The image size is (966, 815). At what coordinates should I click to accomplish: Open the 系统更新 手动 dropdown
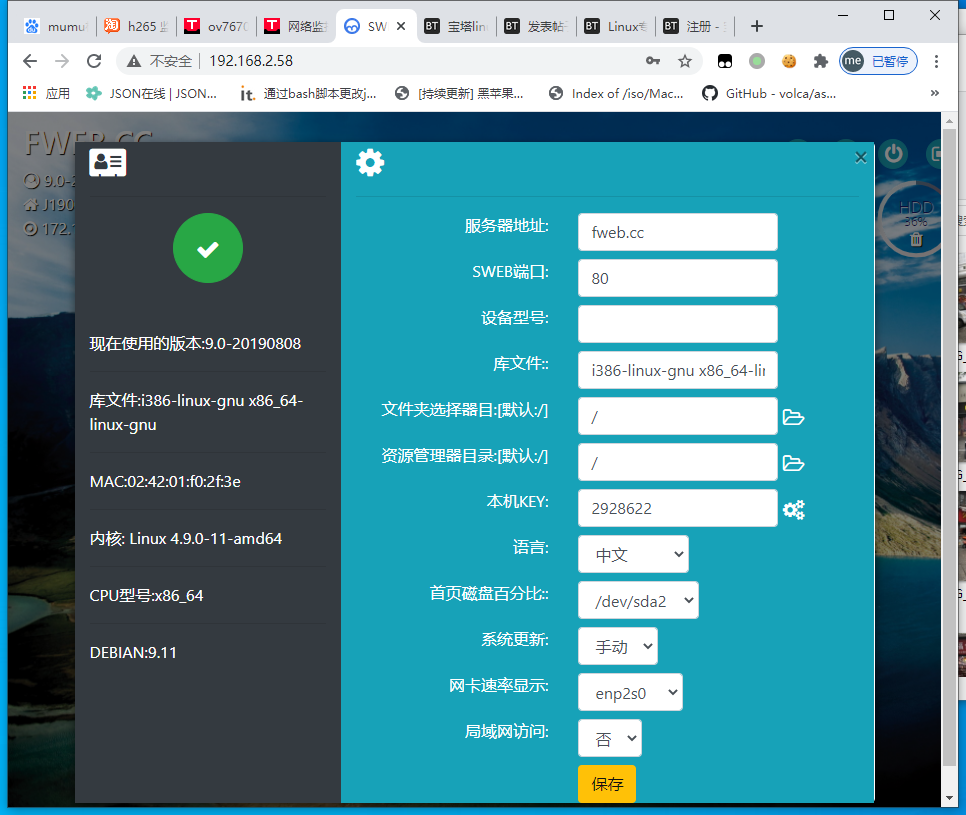coord(618,646)
